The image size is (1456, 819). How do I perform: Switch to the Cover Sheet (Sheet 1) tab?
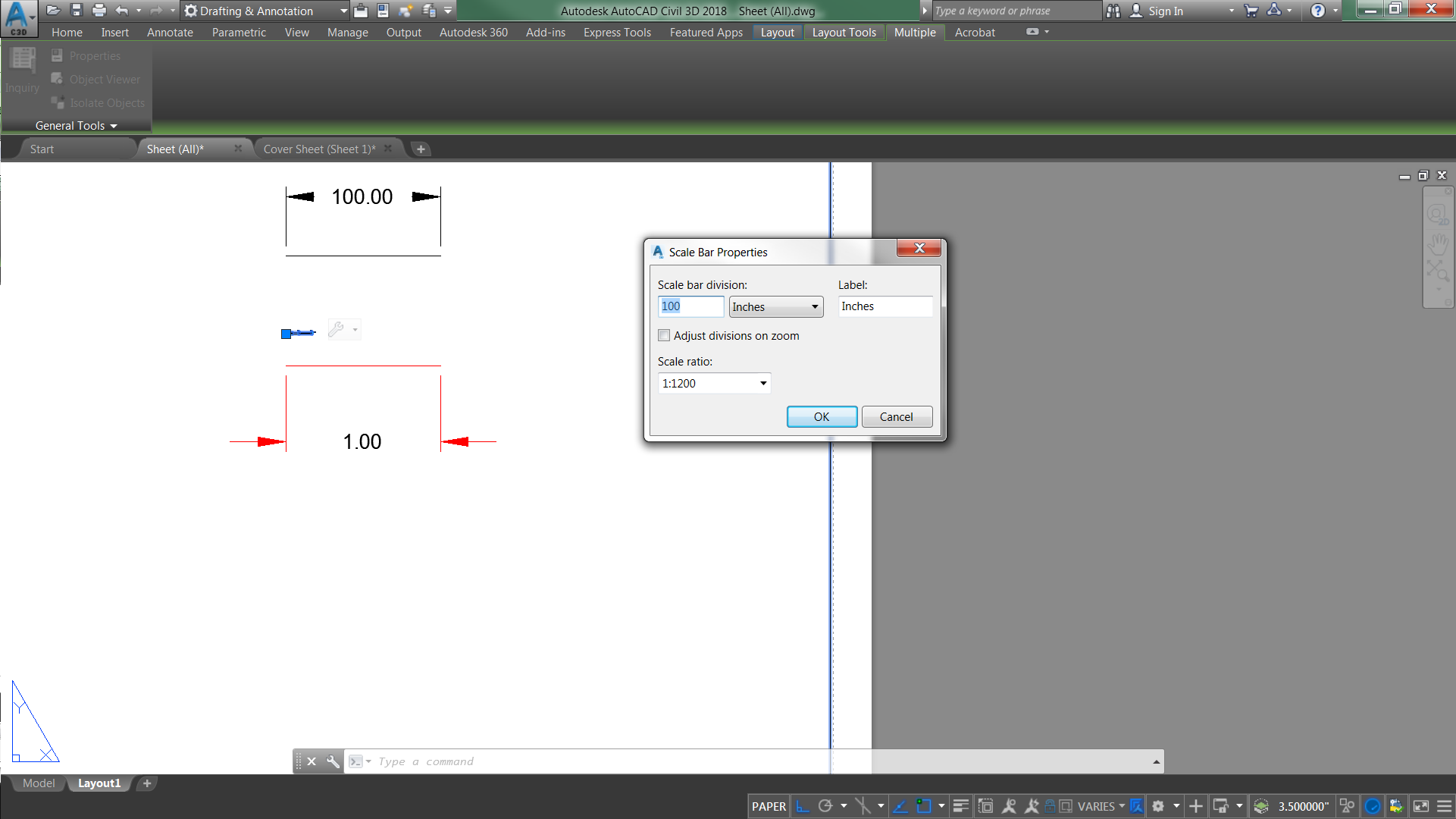[319, 149]
